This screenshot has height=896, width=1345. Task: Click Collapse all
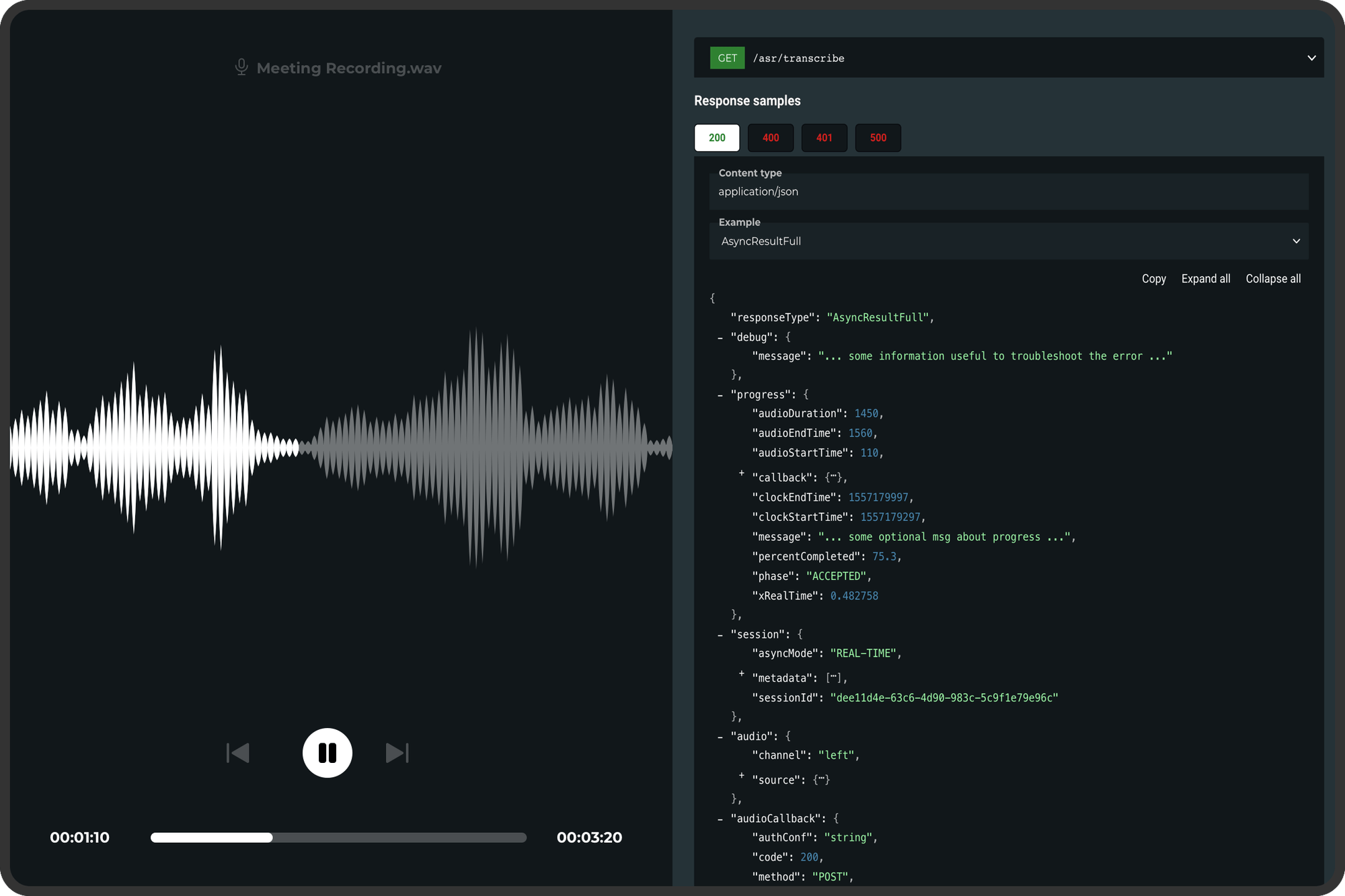pyautogui.click(x=1273, y=279)
